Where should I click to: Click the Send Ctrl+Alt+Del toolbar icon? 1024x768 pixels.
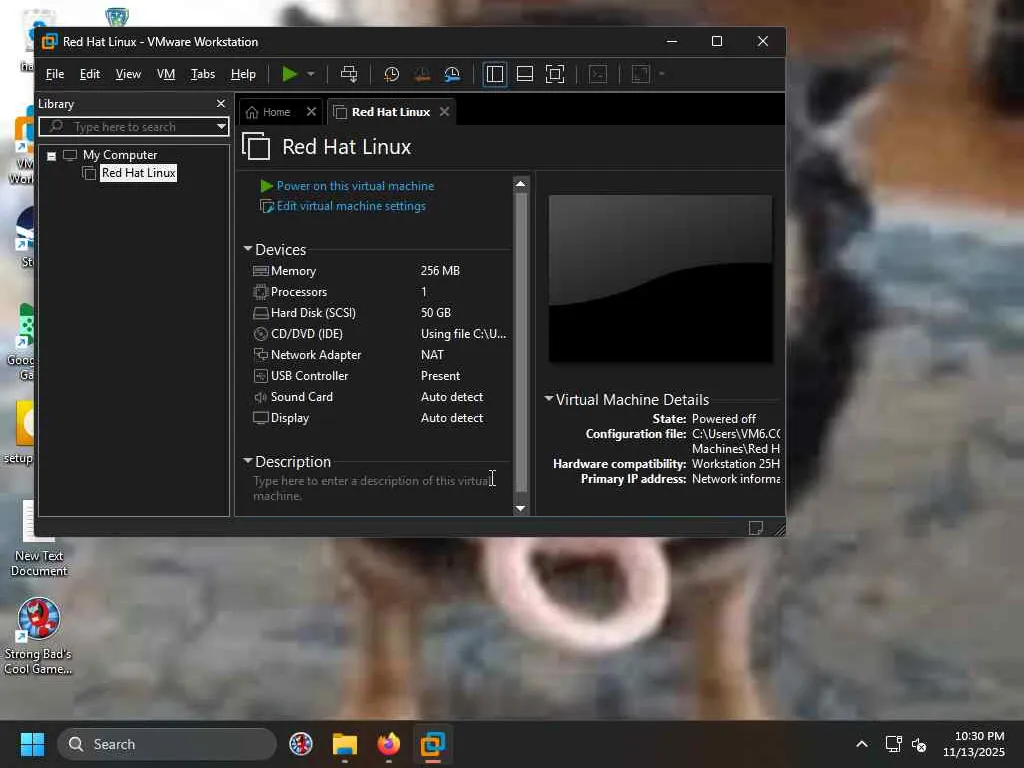[349, 74]
